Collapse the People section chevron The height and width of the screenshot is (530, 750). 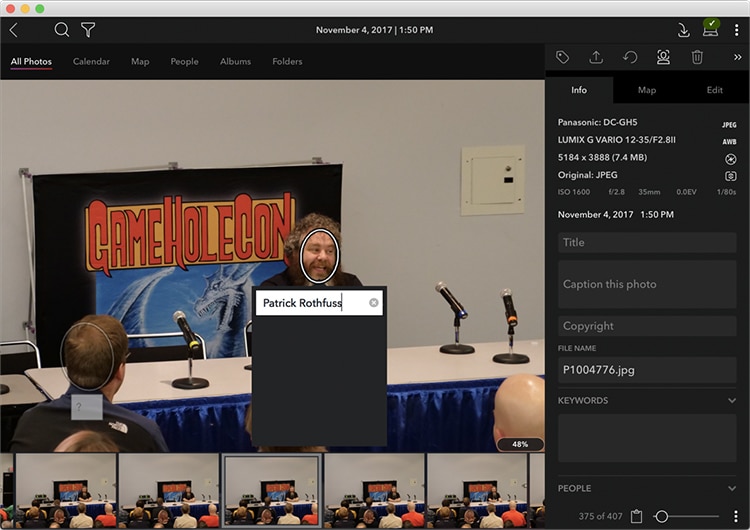point(732,489)
